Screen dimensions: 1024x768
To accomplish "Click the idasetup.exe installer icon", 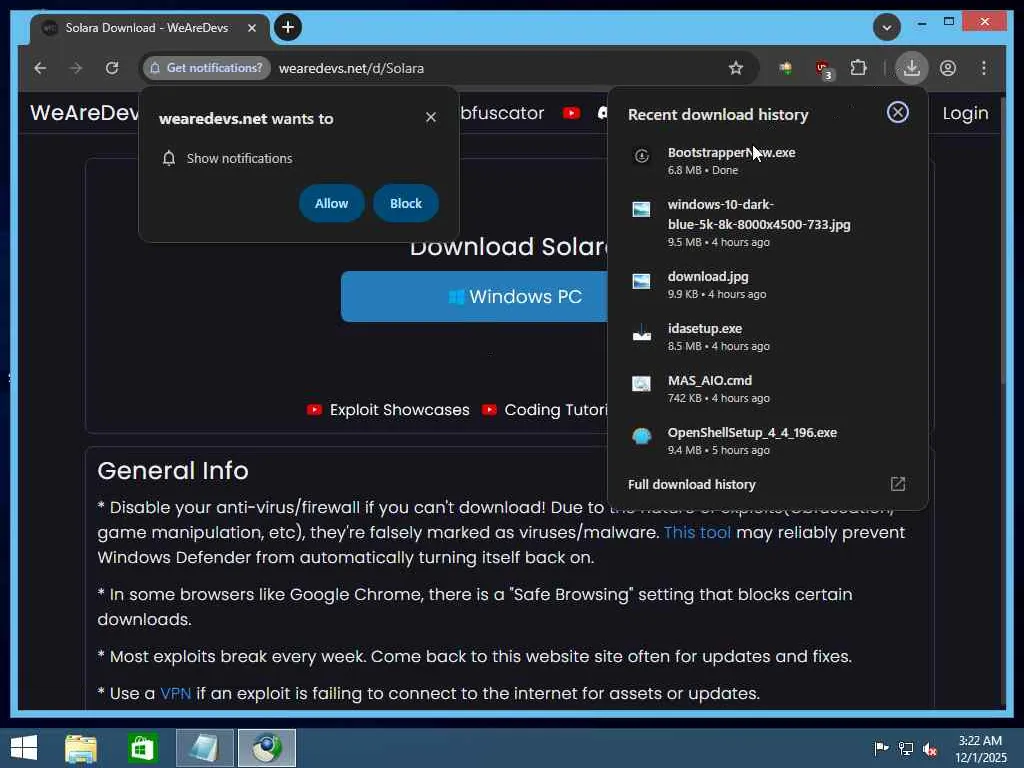I will click(642, 333).
